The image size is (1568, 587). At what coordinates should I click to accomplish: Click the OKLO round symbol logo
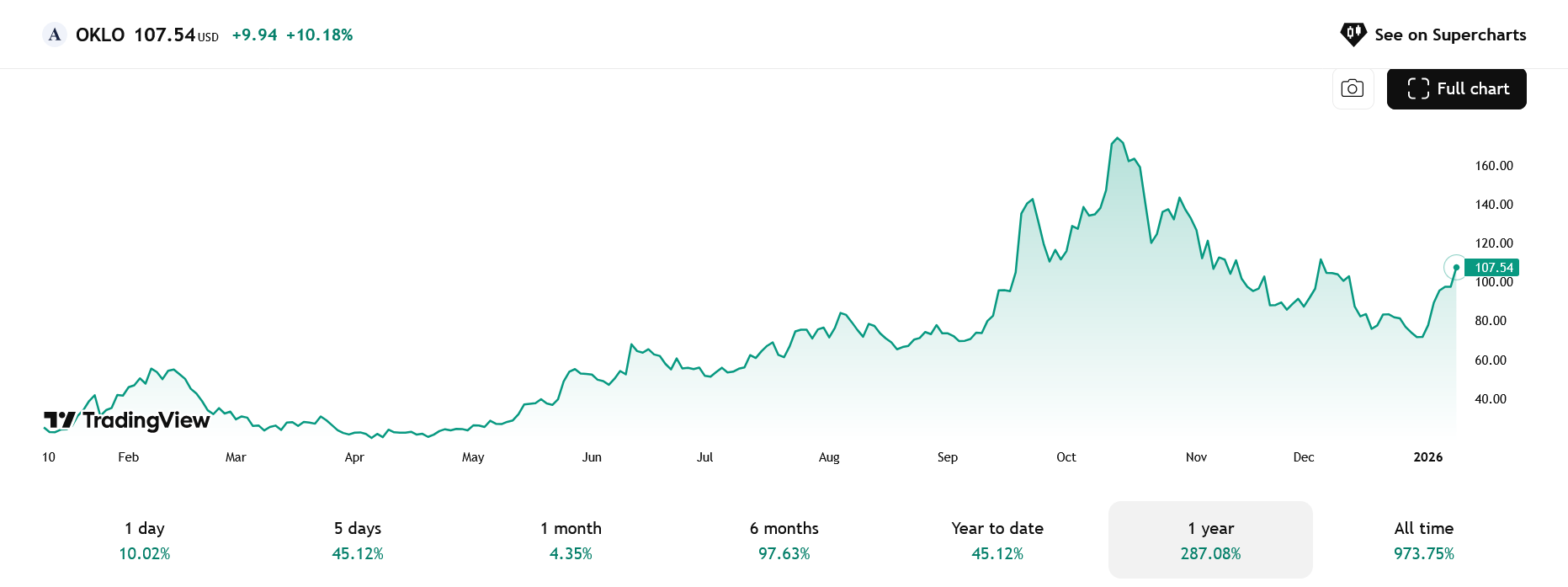pyautogui.click(x=55, y=35)
